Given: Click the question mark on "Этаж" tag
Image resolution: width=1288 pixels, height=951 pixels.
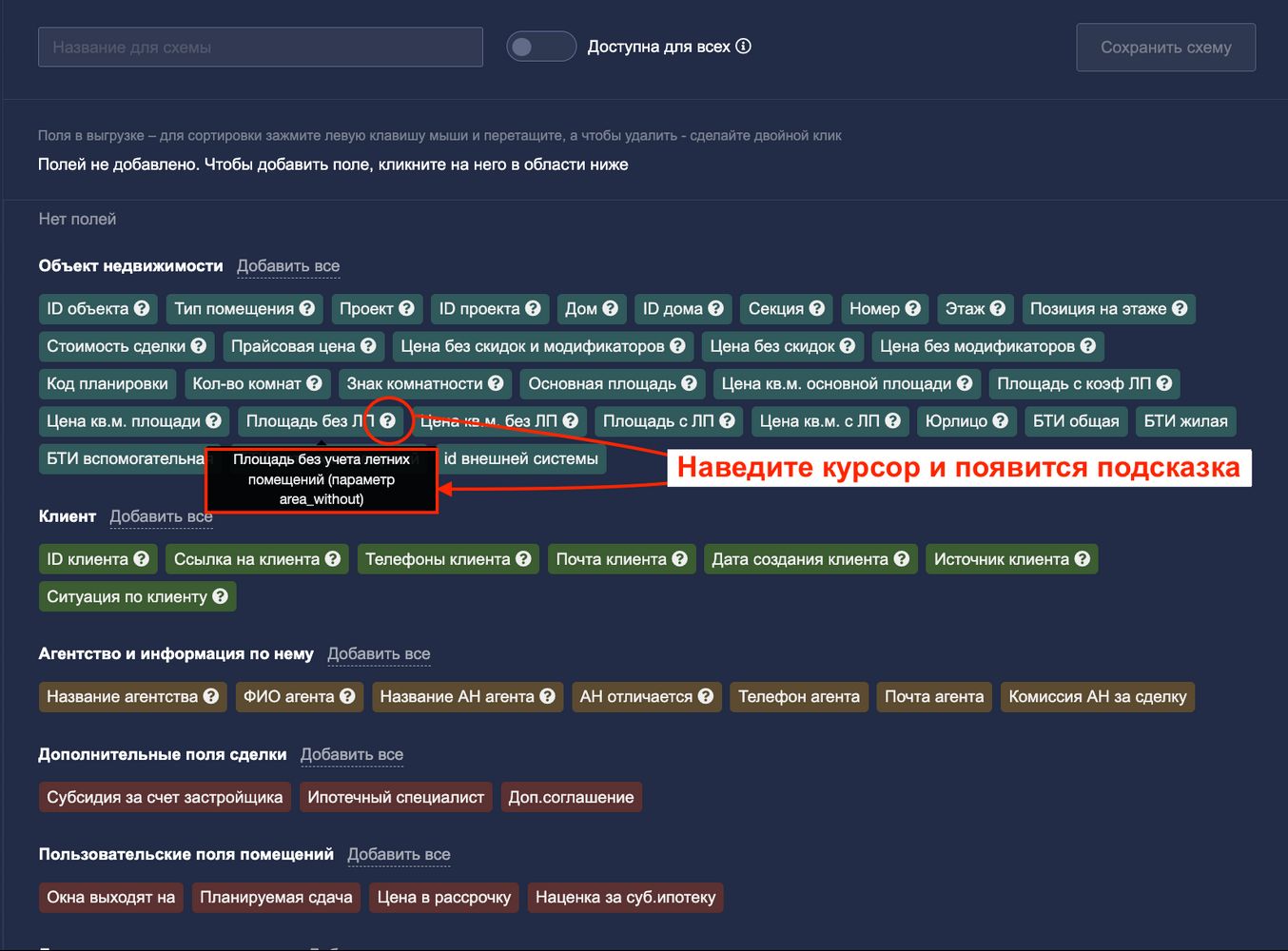Looking at the screenshot, I should point(998,308).
